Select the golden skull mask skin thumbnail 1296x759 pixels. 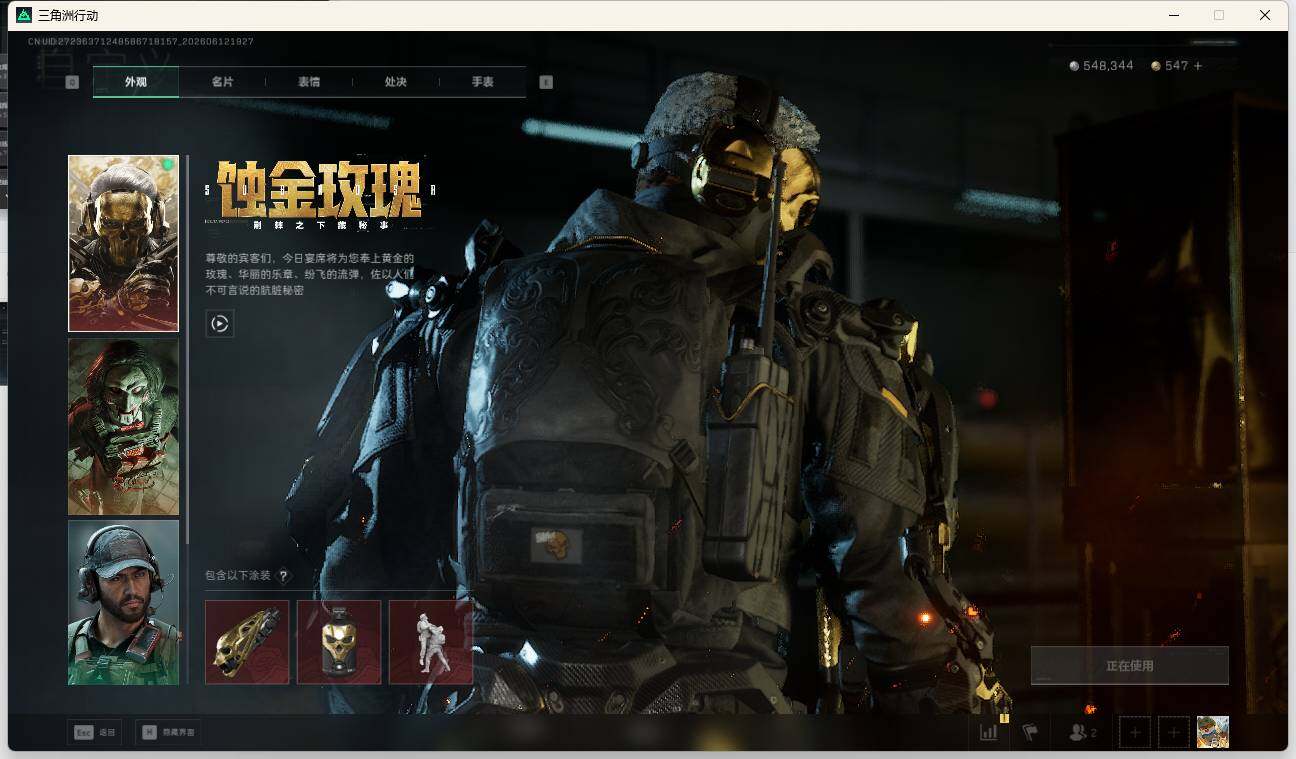pos(123,243)
